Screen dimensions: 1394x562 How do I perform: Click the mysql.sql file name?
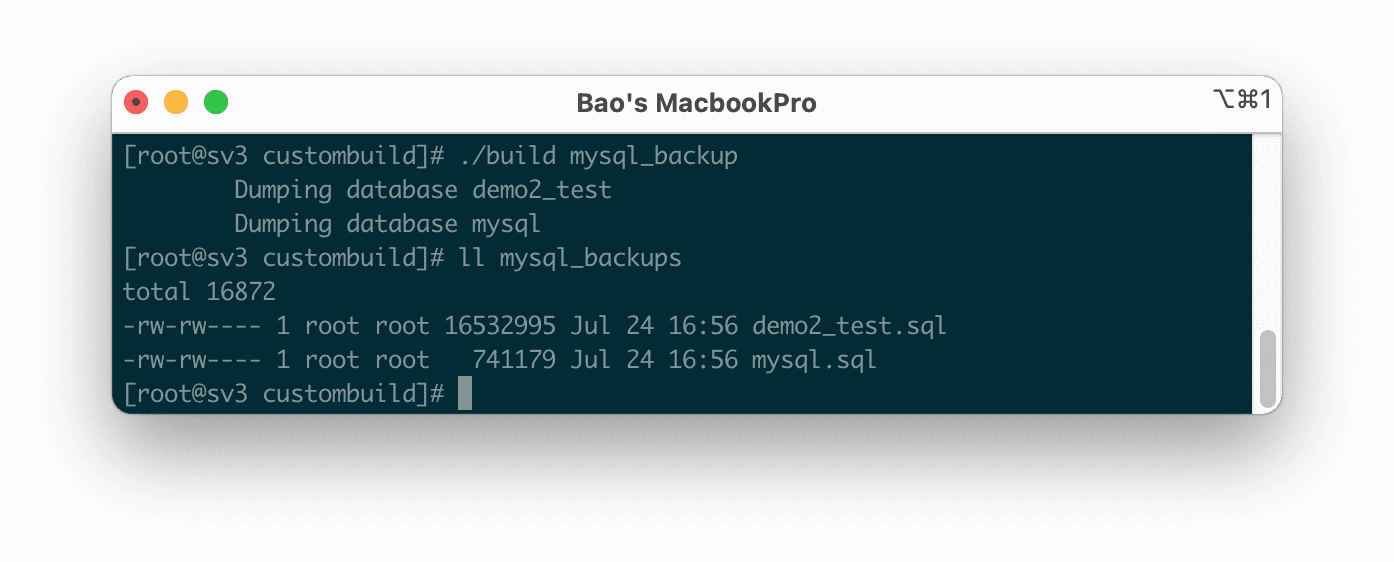[813, 360]
